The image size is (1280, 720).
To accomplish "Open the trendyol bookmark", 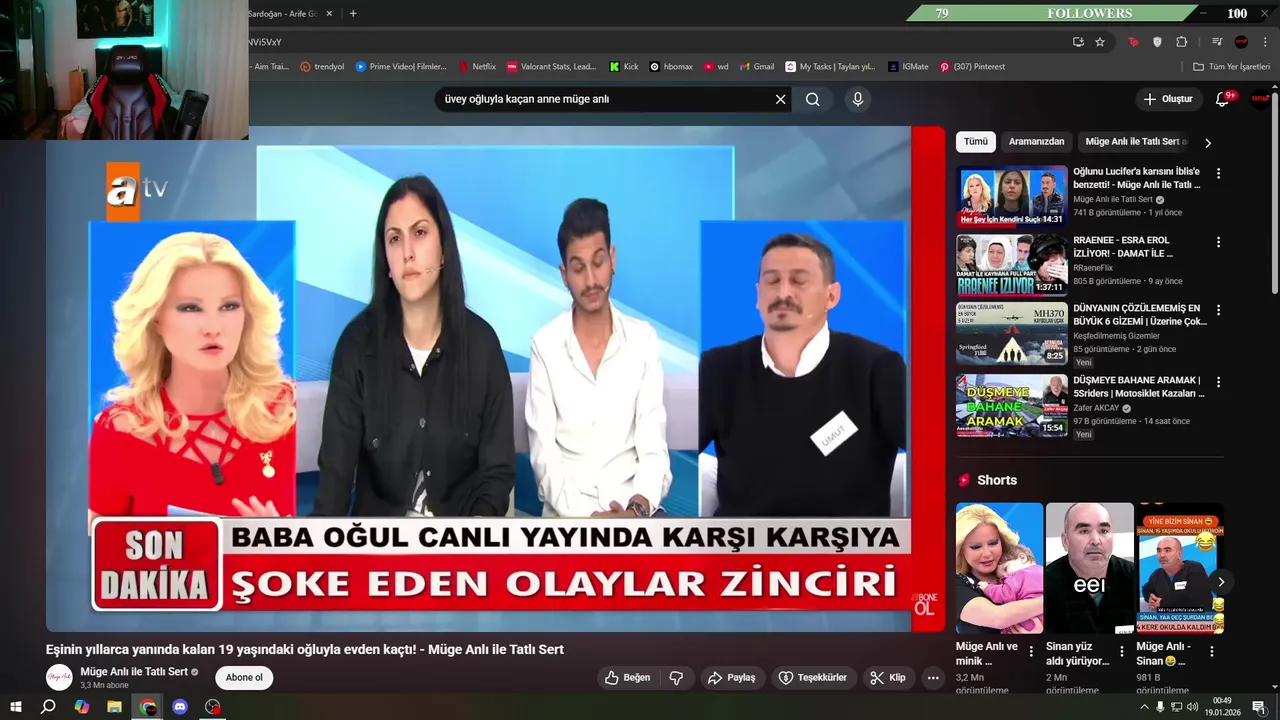I will 322,67.
